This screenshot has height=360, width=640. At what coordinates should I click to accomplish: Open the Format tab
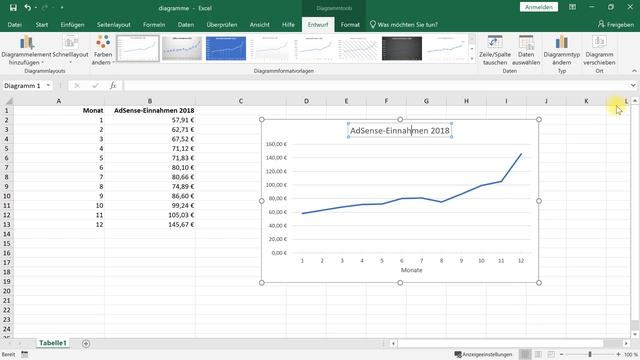pyautogui.click(x=350, y=24)
